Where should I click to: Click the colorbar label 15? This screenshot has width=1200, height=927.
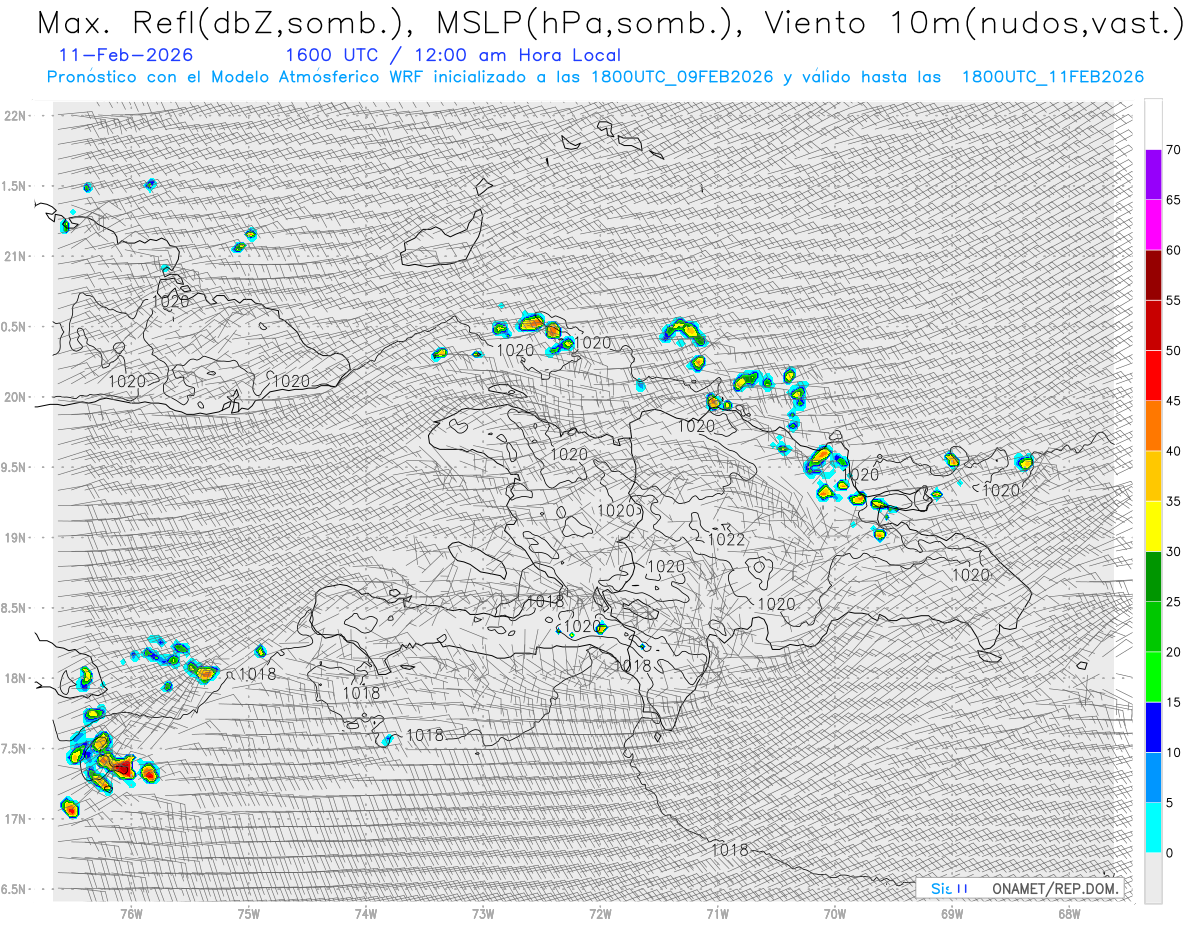coord(1173,702)
